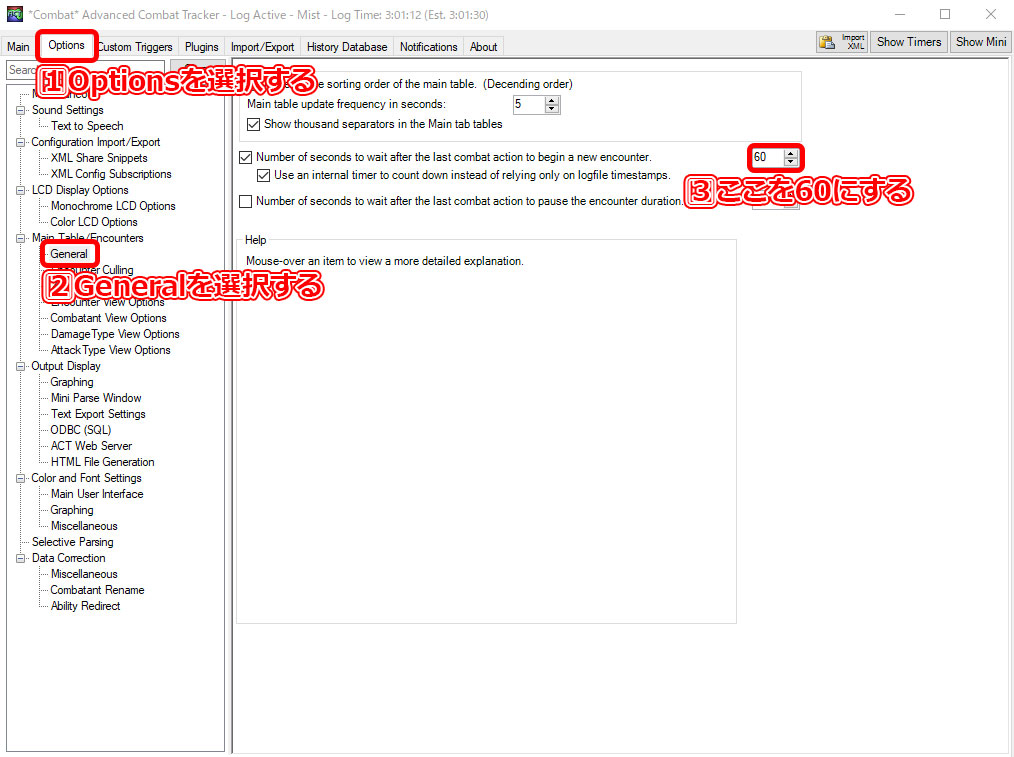Image resolution: width=1014 pixels, height=757 pixels.
Task: Uncheck the internal timer countdown checkbox
Action: 264,175
